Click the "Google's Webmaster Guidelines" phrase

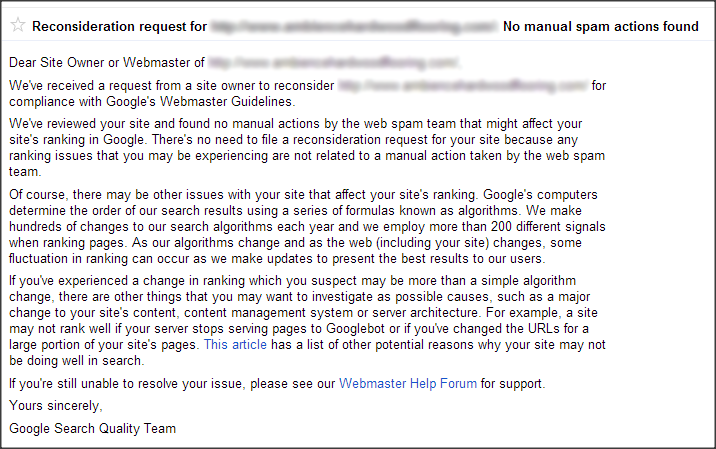click(x=199, y=101)
